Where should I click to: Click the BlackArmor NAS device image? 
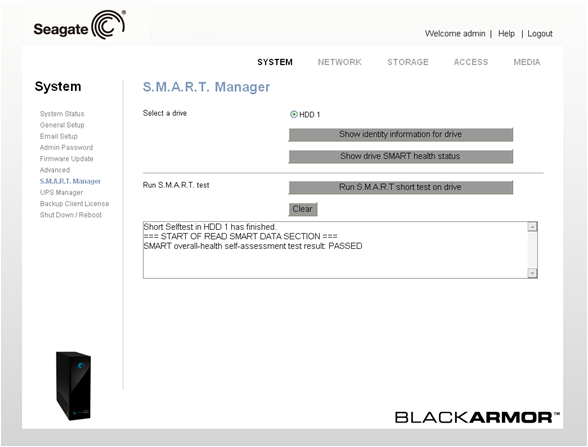(74, 386)
